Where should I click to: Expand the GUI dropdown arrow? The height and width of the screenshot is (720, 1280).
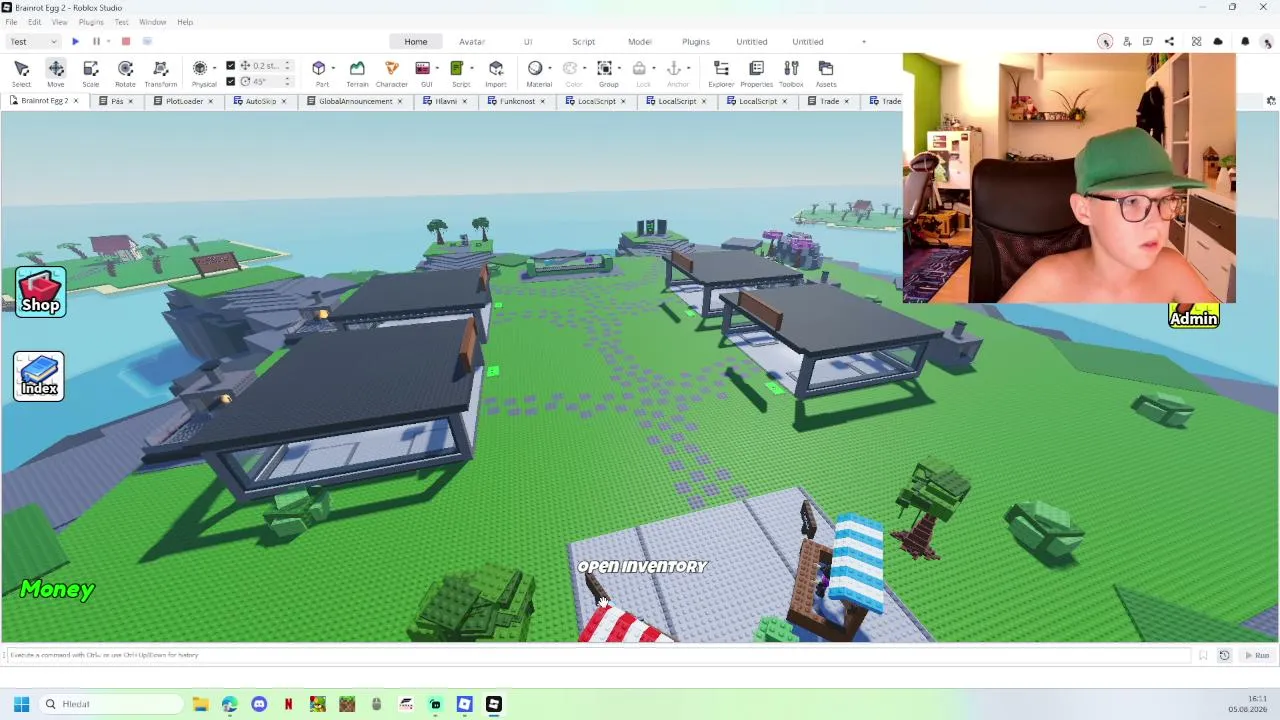pyautogui.click(x=437, y=69)
